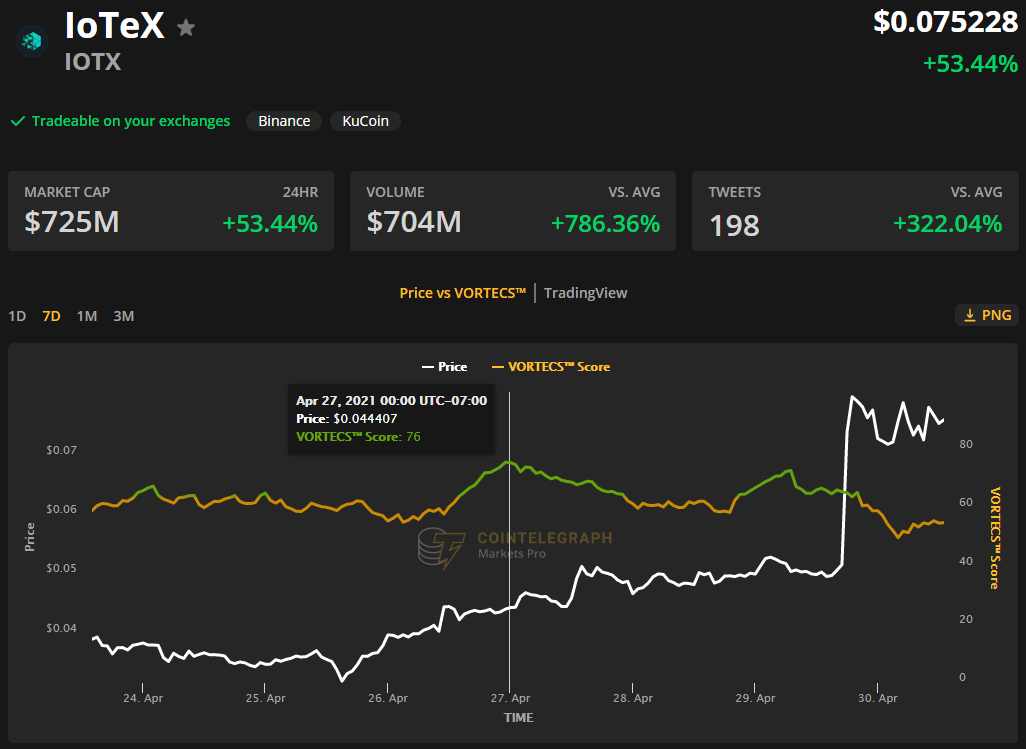Screen dimensions: 1026x749
Task: Click the TIME axis title
Action: [x=518, y=718]
